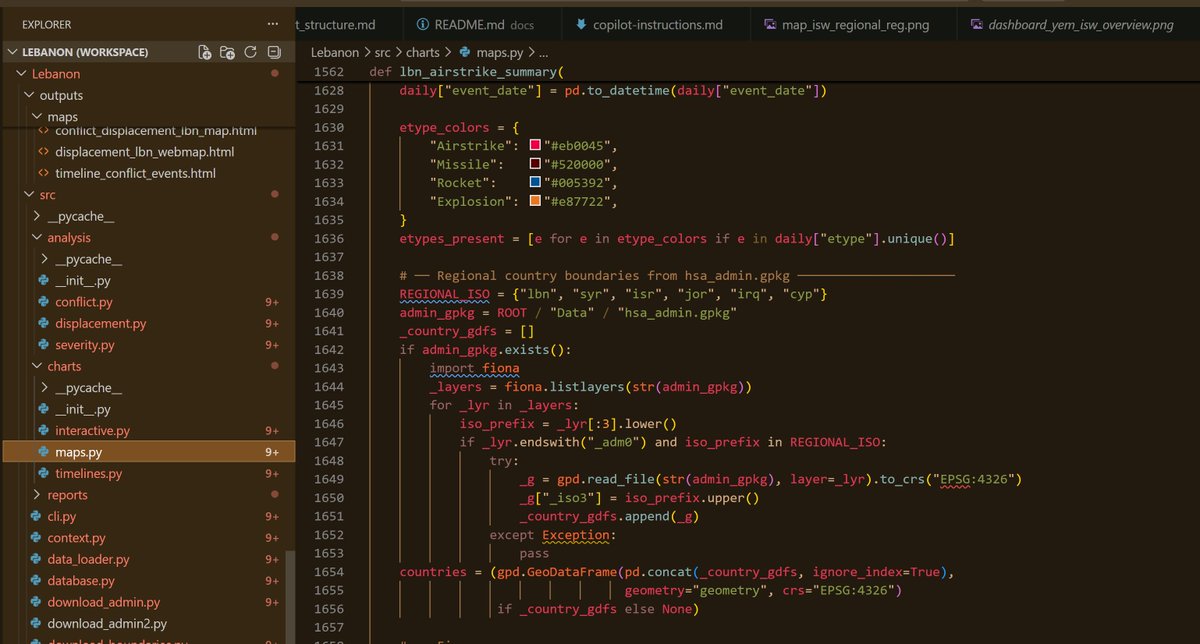Click REGIONAL_ISO on line 1639
Viewport: 1200px width, 644px height.
(x=444, y=294)
